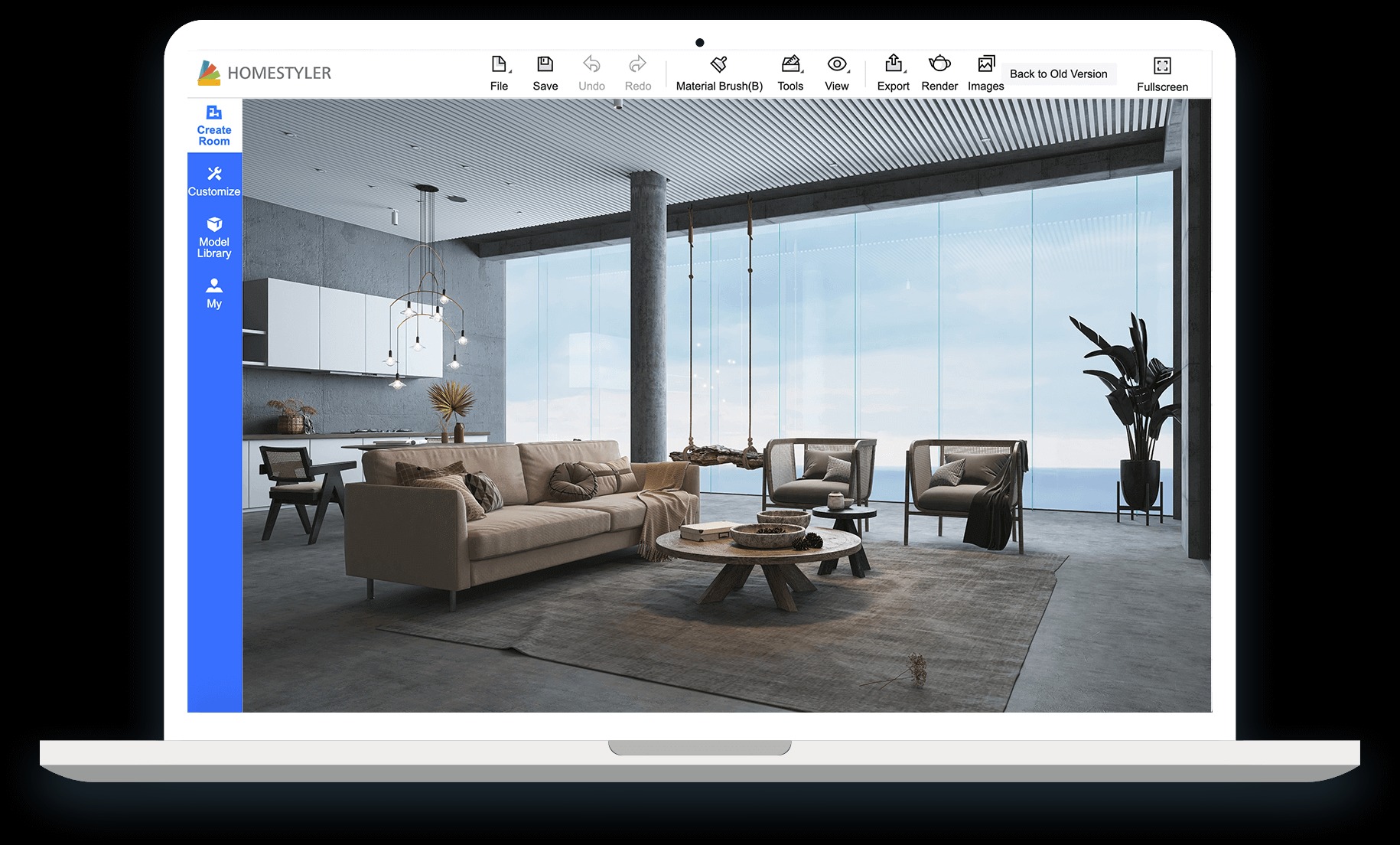Open the Create Room panel
Viewport: 1400px width, 845px height.
[213, 125]
